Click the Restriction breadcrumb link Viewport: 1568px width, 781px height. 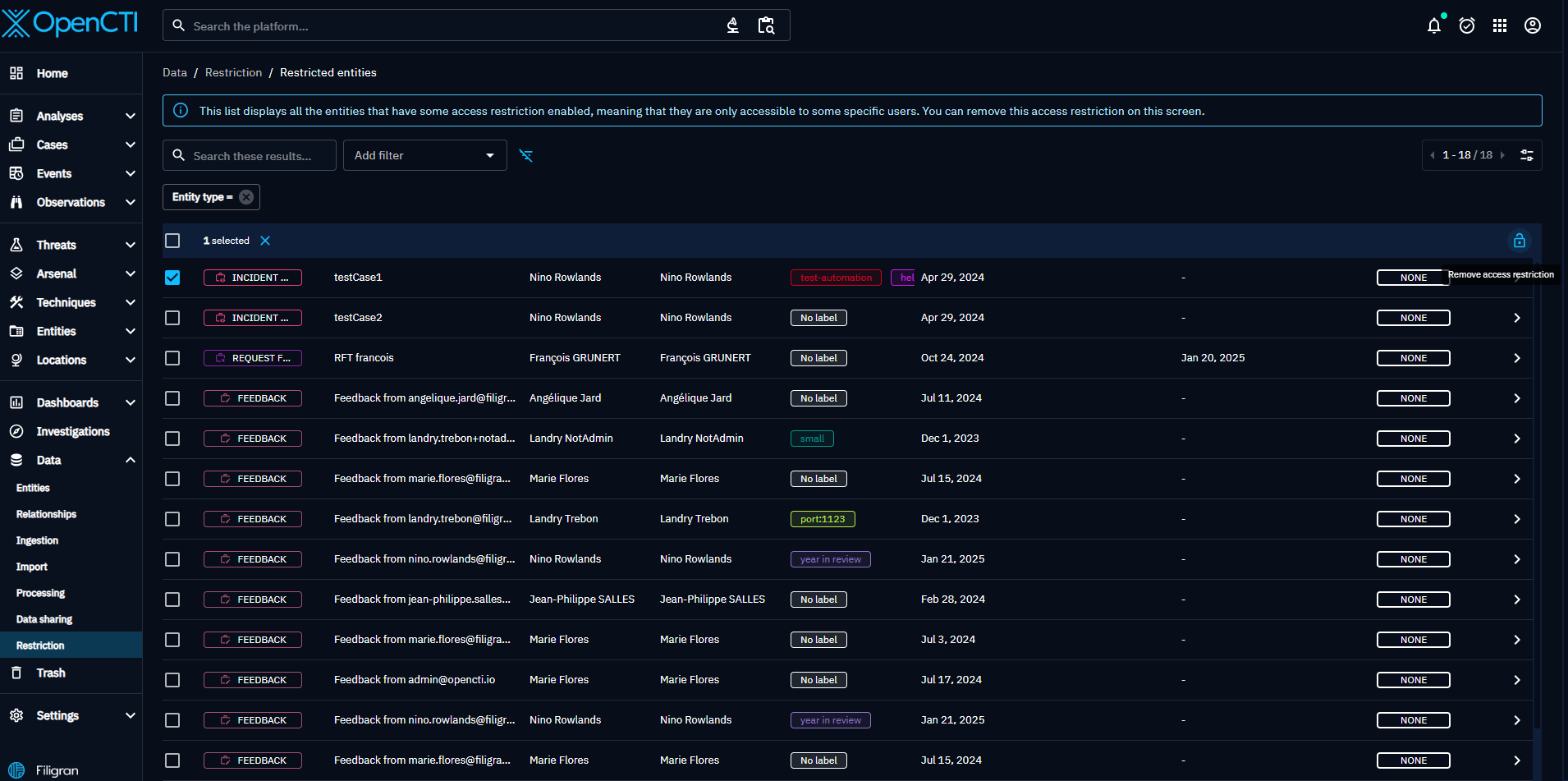(x=233, y=73)
